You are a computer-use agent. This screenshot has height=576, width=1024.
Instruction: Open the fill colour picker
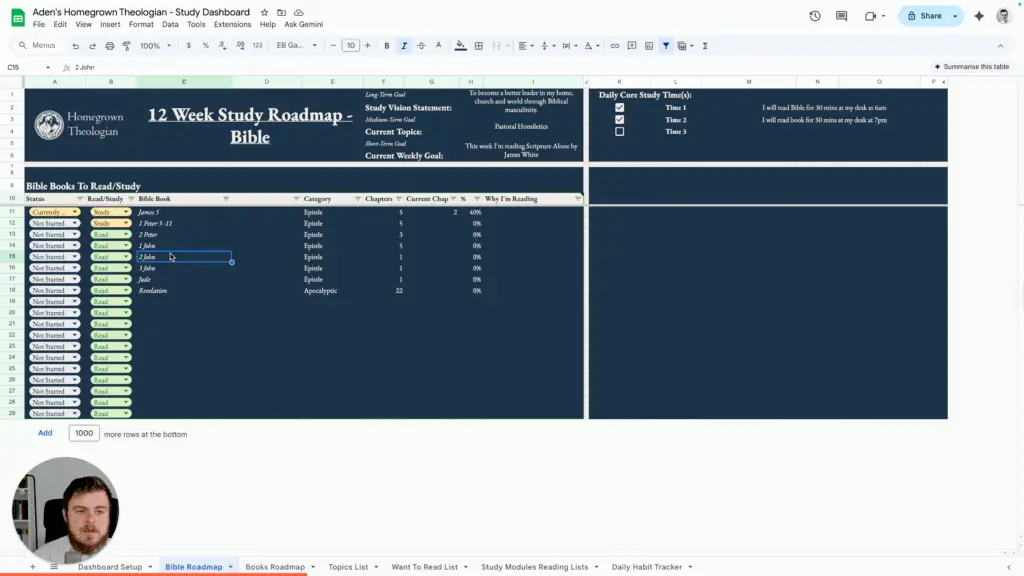(460, 46)
